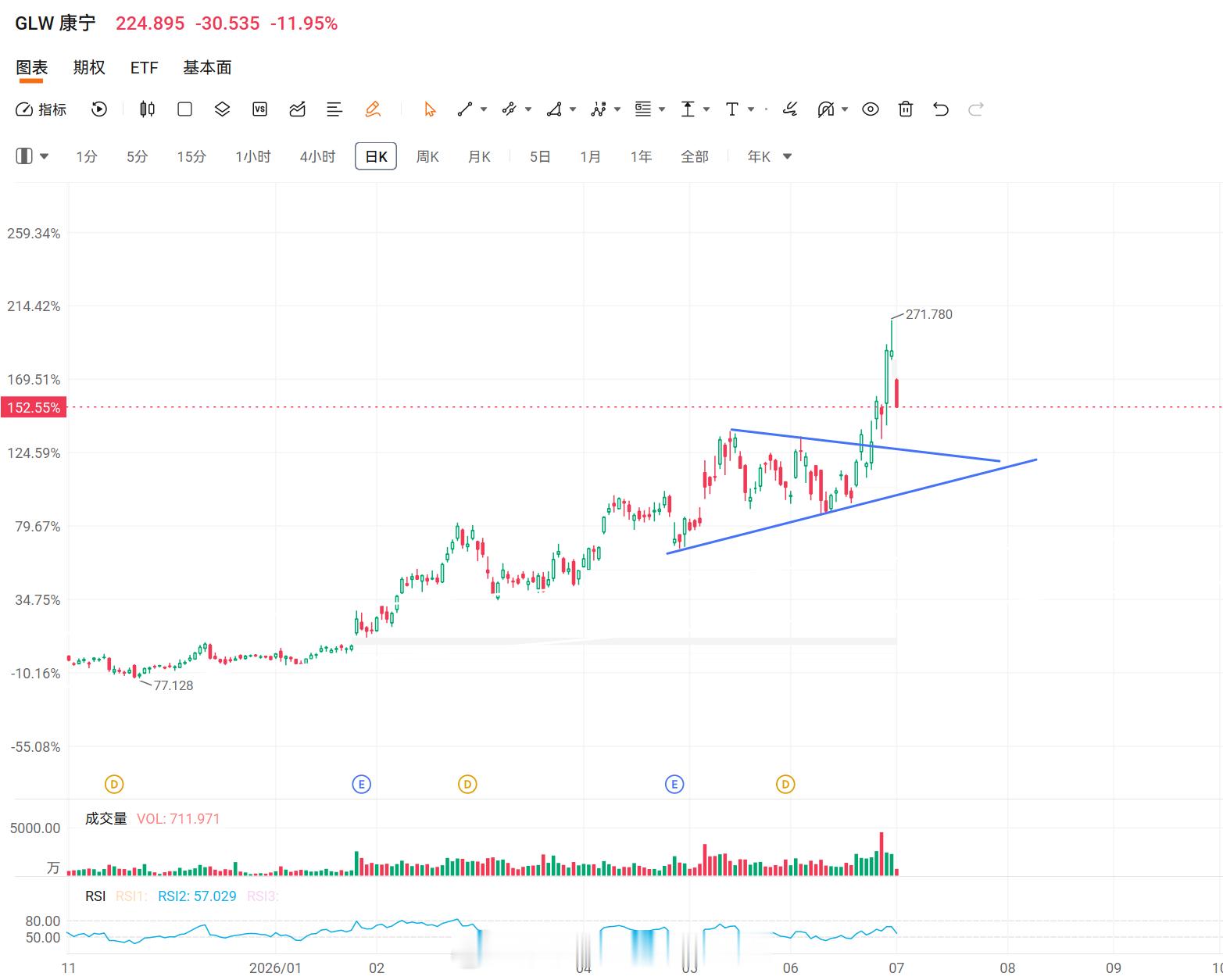Screen dimensions: 1223x980
Task: Expand the measure tool dropdown arrow
Action: (x=706, y=109)
